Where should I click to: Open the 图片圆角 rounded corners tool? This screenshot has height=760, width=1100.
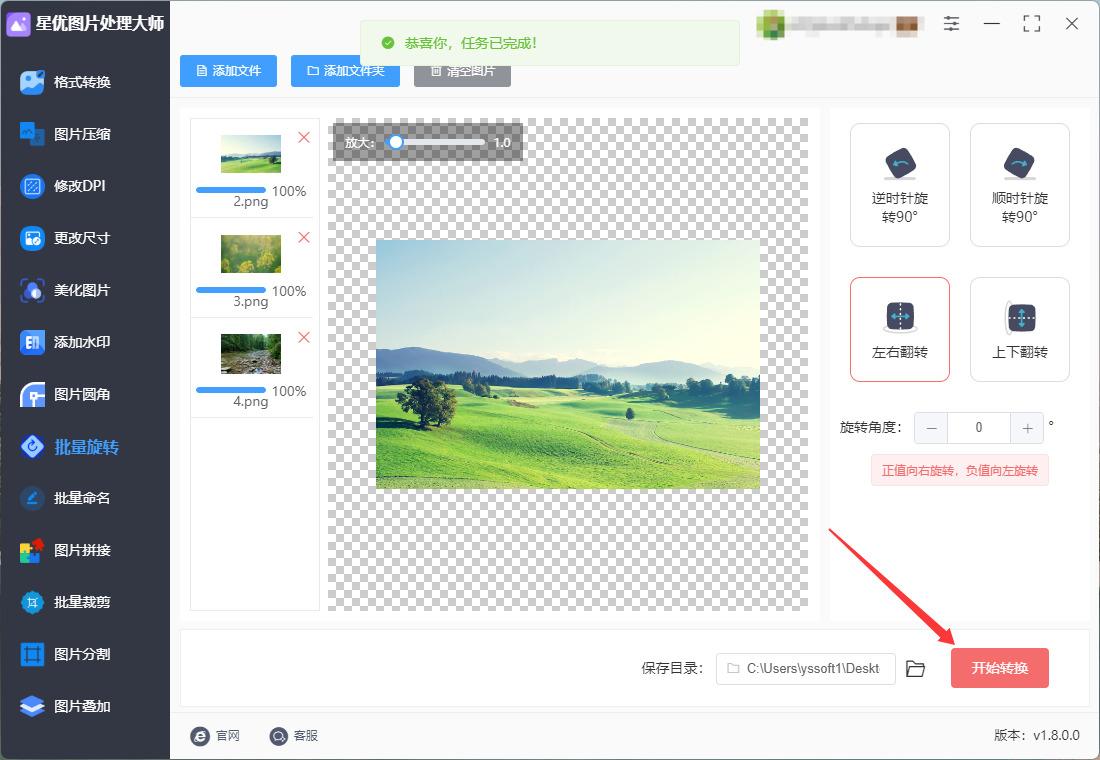[66, 394]
